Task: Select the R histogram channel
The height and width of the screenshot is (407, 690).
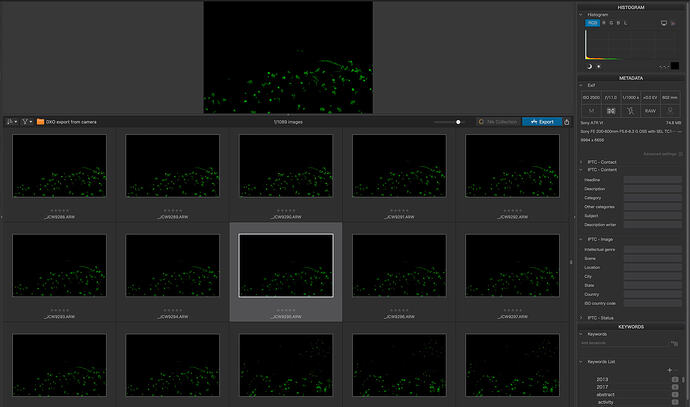Action: coord(604,23)
